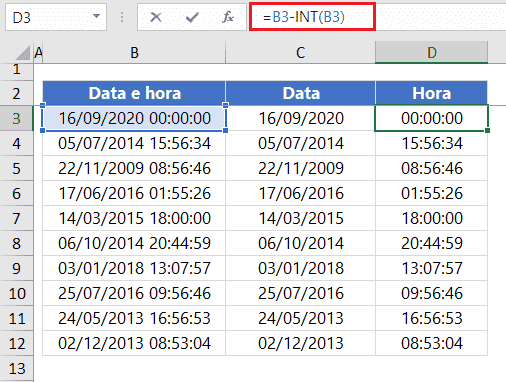Viewport: 506px width, 382px height.
Task: Select Data cell 24/05/2013
Action: pyautogui.click(x=300, y=318)
